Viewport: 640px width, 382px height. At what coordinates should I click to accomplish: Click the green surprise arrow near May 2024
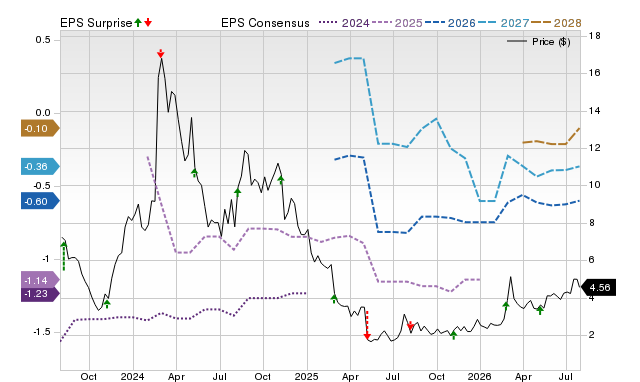click(194, 173)
